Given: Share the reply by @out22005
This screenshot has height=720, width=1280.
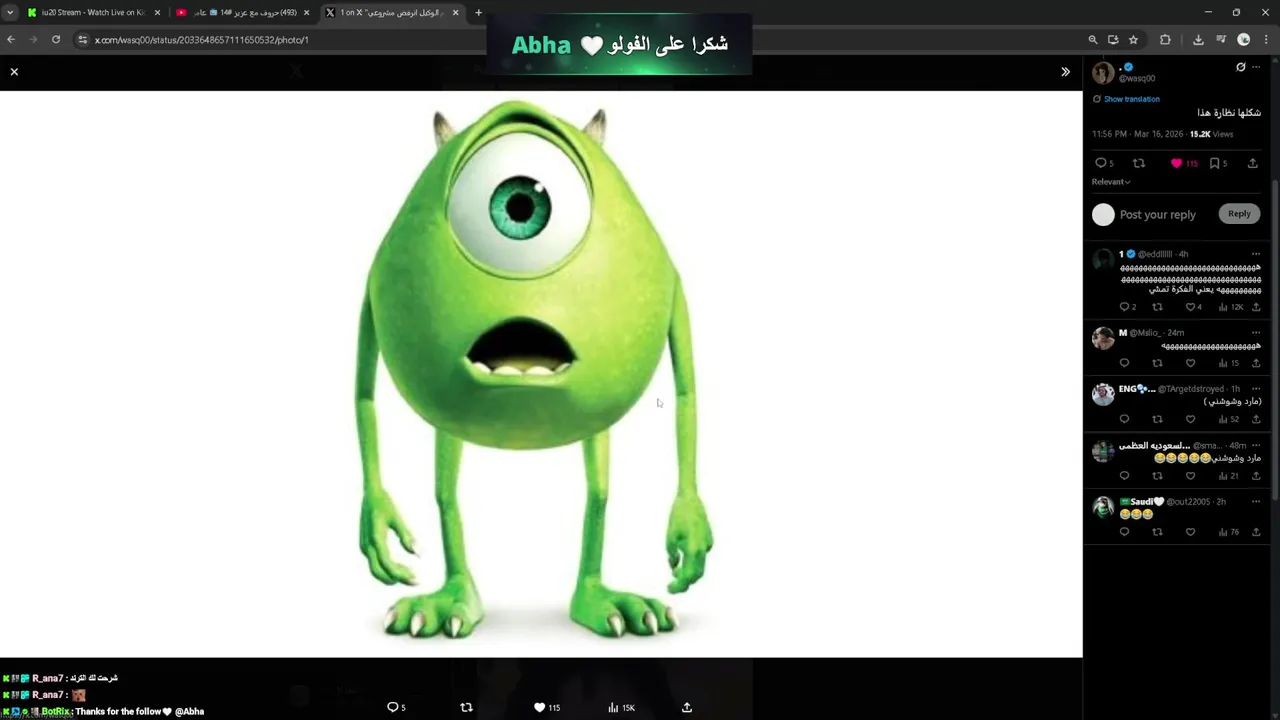Looking at the screenshot, I should tap(1256, 532).
